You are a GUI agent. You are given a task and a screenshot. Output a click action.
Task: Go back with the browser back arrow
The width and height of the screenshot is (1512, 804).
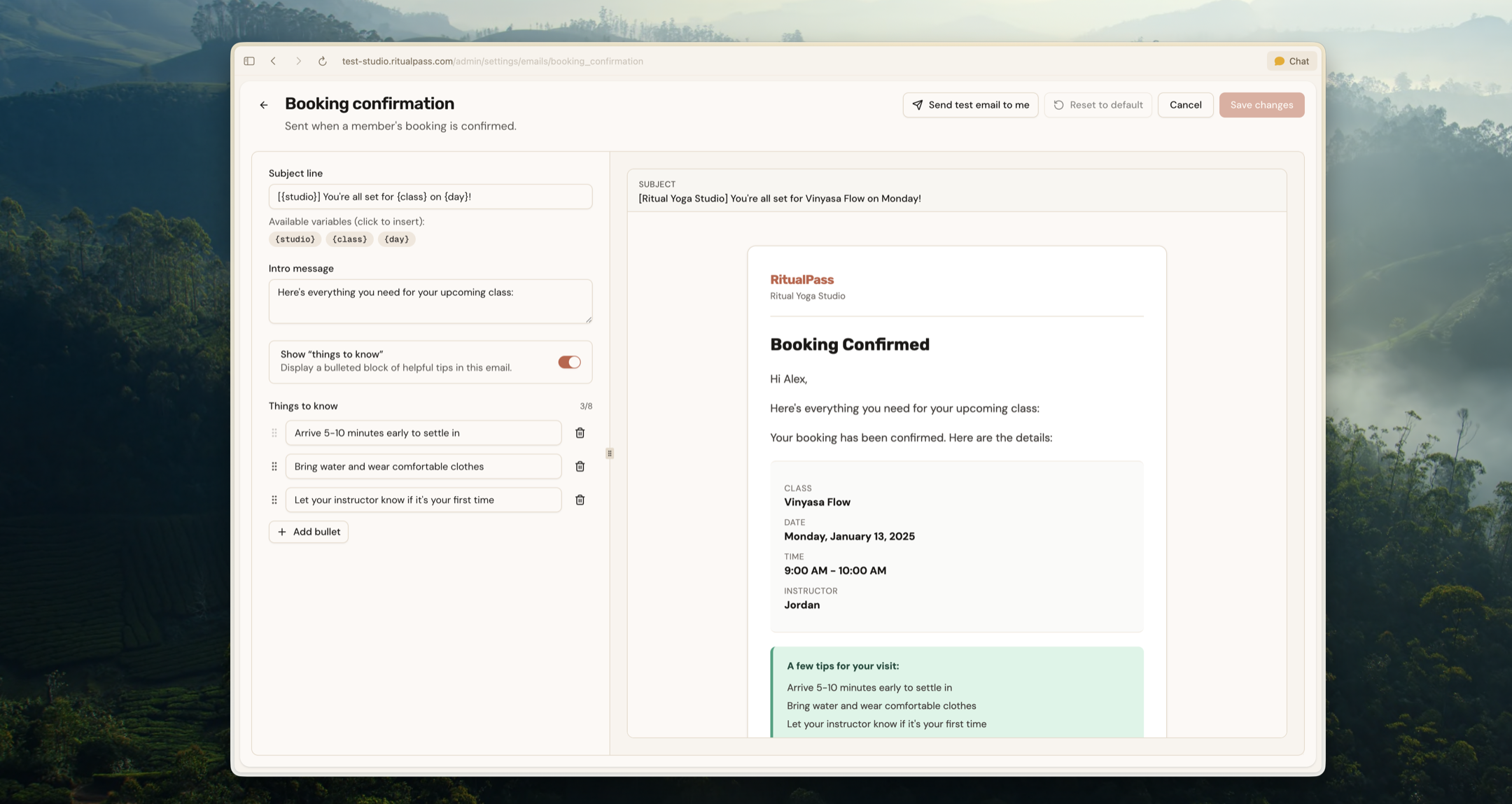click(274, 62)
